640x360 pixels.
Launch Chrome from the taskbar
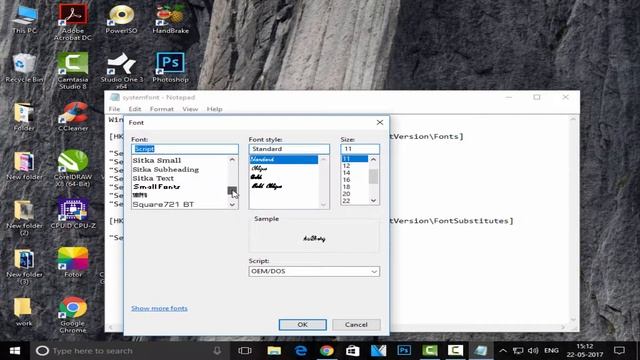[x=327, y=351]
